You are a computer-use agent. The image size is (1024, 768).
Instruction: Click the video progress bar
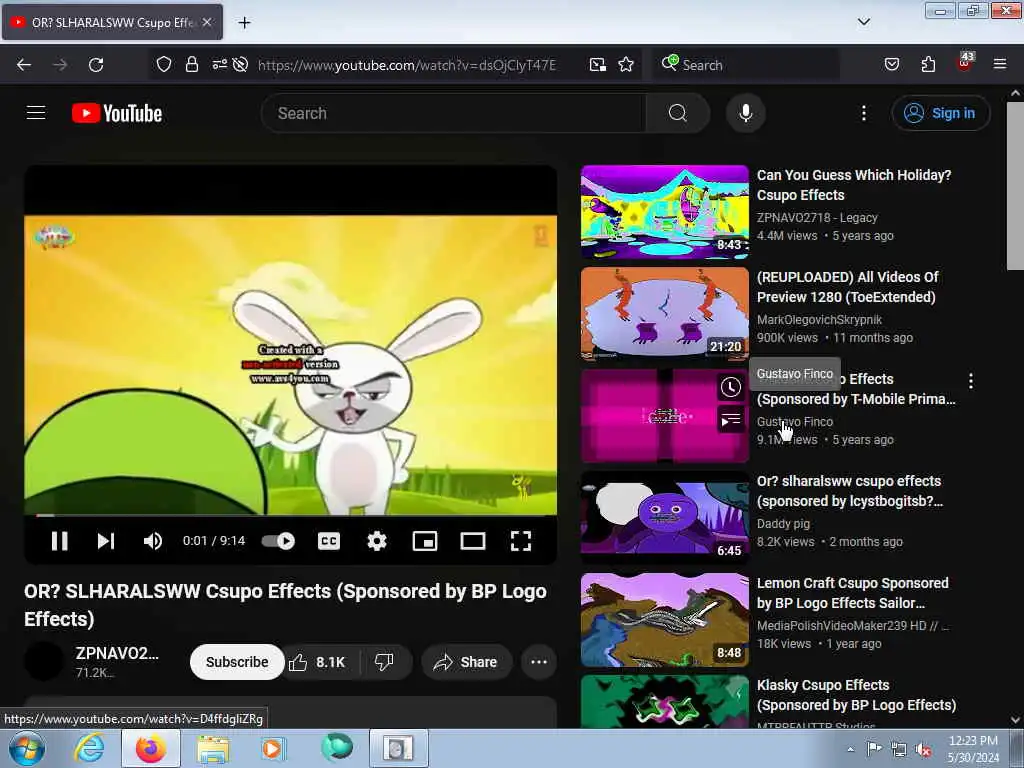click(x=291, y=515)
